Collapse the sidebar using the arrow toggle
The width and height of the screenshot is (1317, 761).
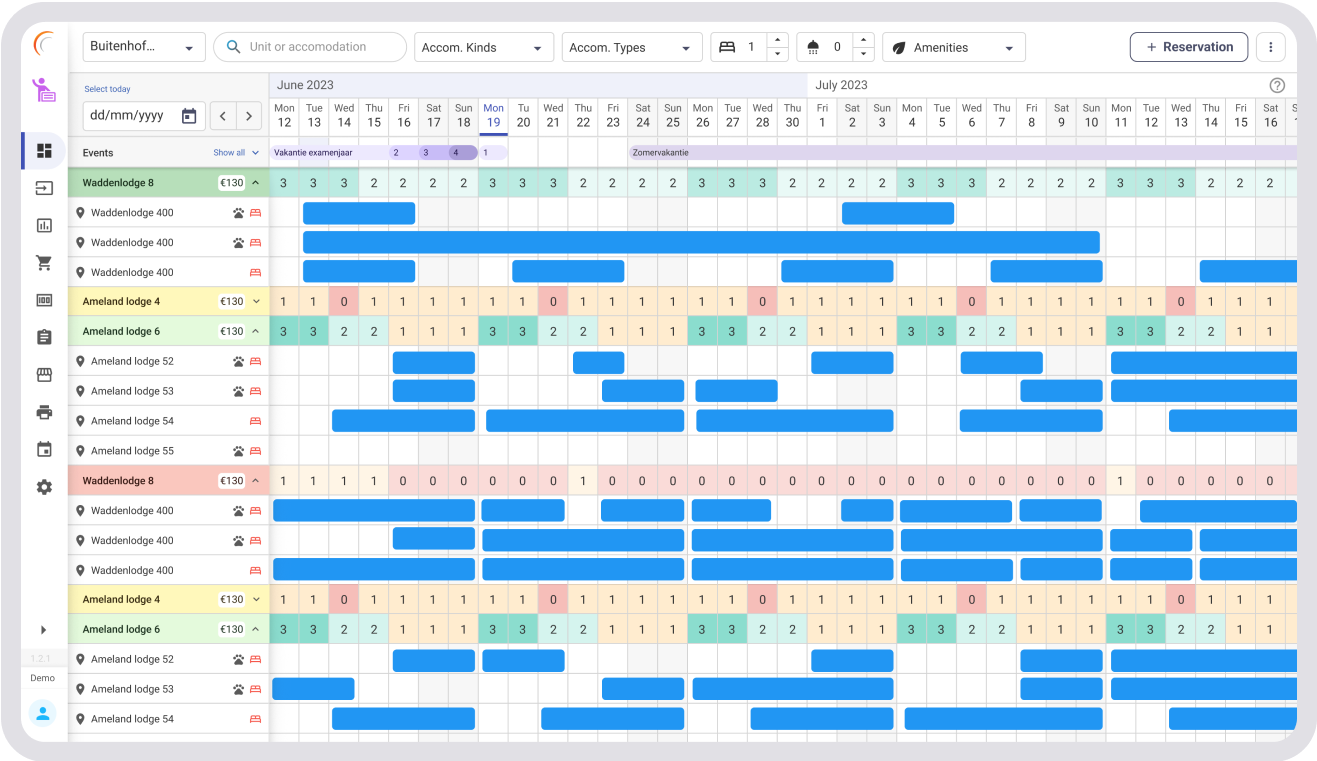43,630
